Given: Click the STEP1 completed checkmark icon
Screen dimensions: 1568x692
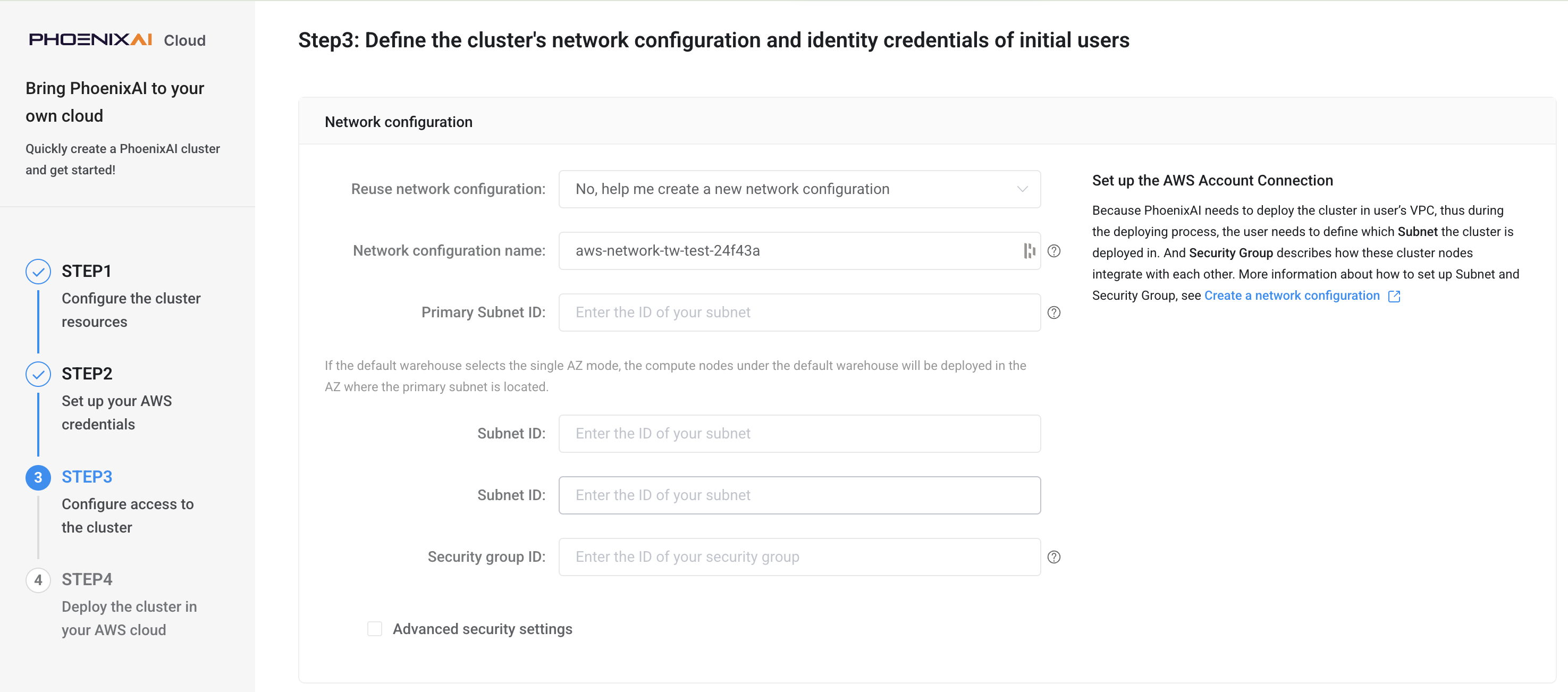Looking at the screenshot, I should coord(38,272).
